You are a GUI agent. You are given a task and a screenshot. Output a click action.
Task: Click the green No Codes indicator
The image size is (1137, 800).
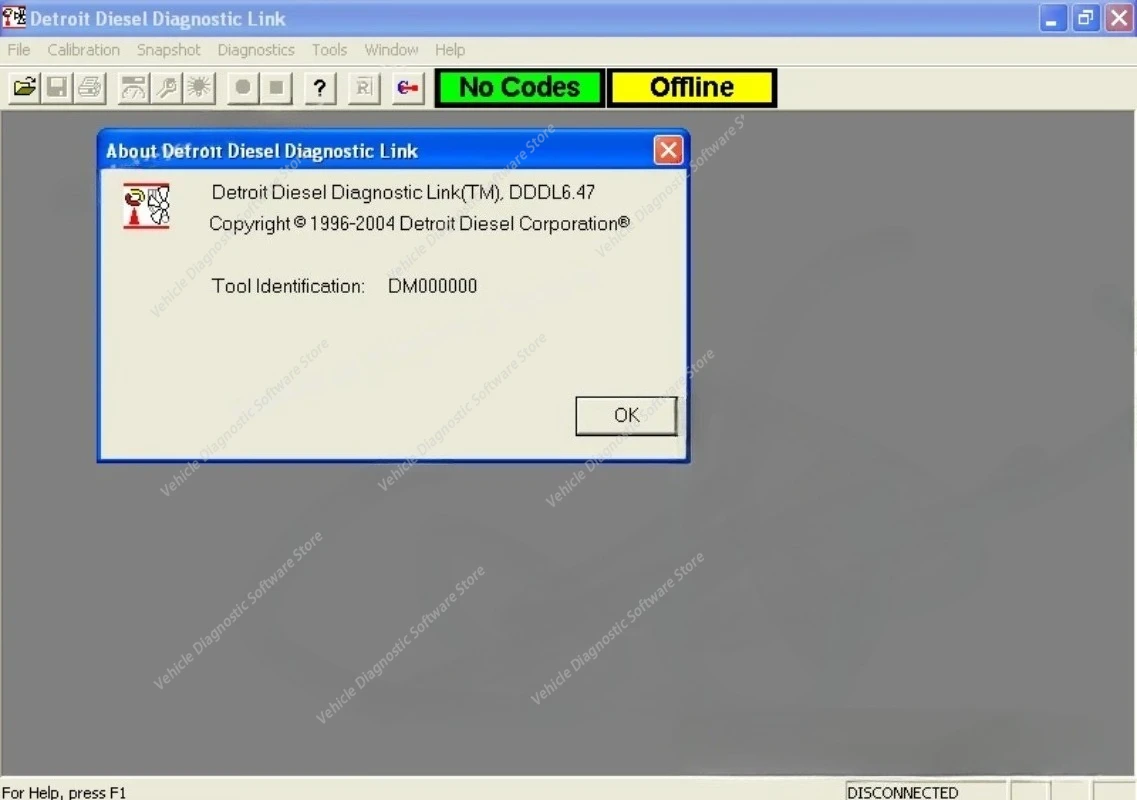pyautogui.click(x=519, y=88)
